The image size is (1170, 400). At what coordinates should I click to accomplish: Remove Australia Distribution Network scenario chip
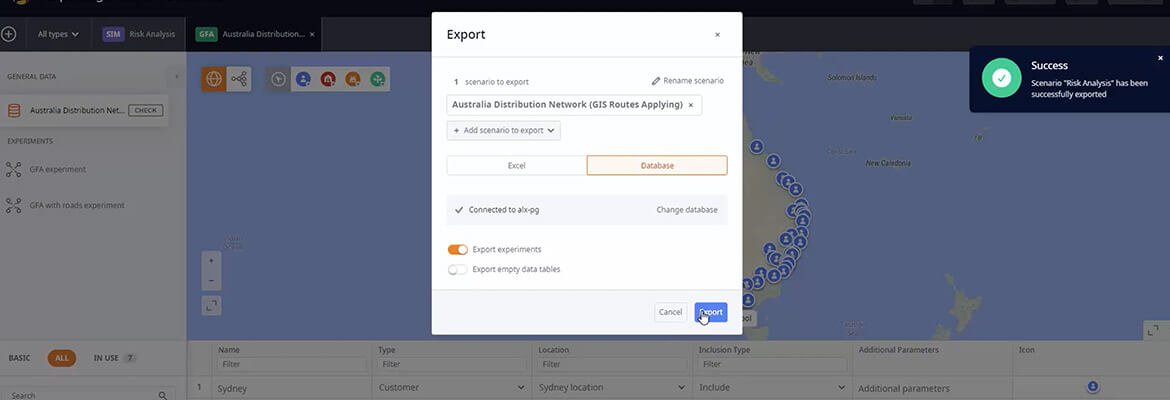690,104
